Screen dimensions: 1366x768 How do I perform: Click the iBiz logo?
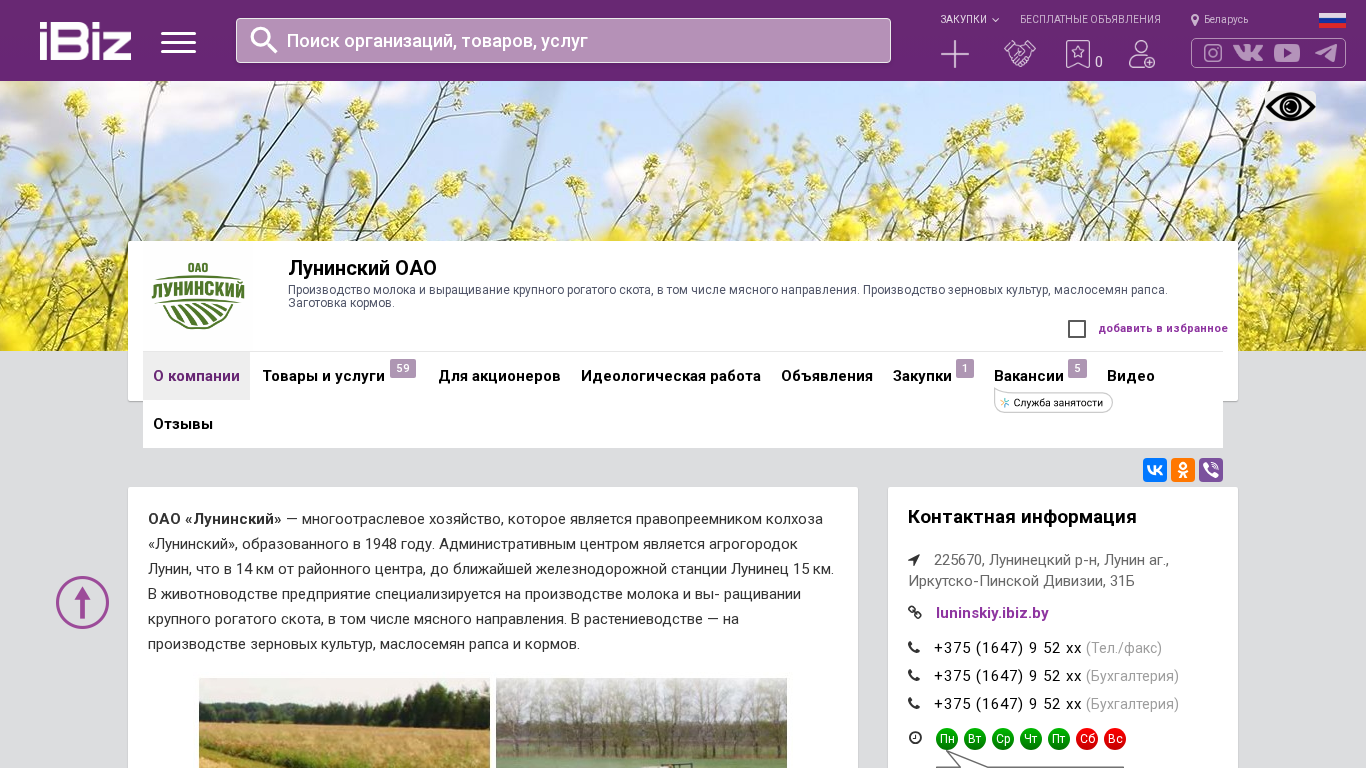85,41
